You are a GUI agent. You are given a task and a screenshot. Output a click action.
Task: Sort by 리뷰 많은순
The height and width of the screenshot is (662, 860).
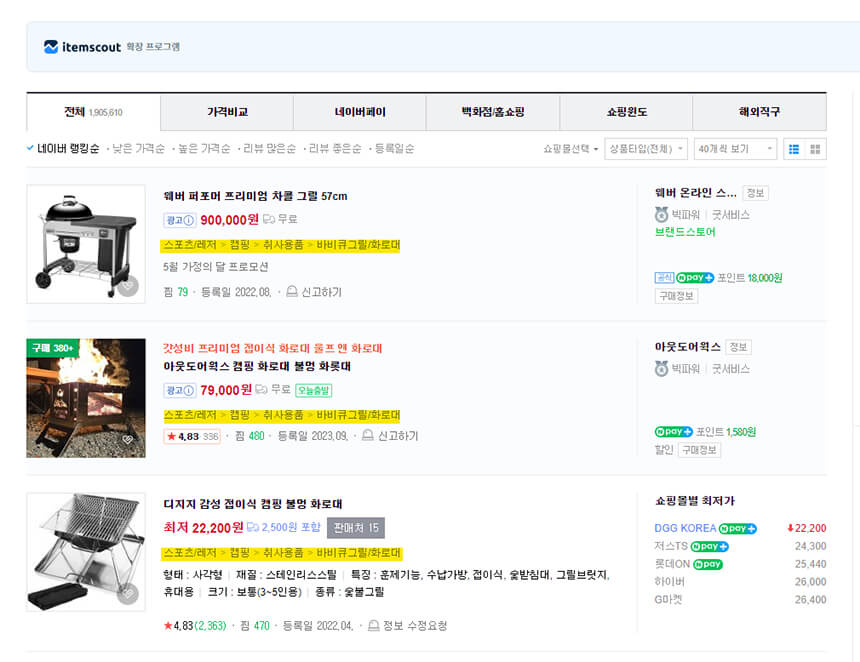point(269,149)
